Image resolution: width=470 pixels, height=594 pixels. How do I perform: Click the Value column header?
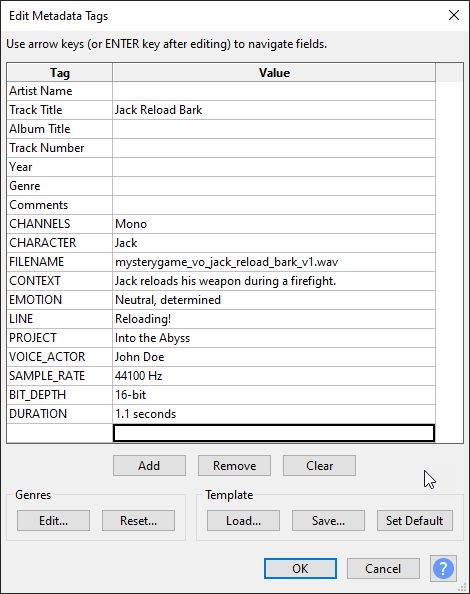pyautogui.click(x=274, y=72)
